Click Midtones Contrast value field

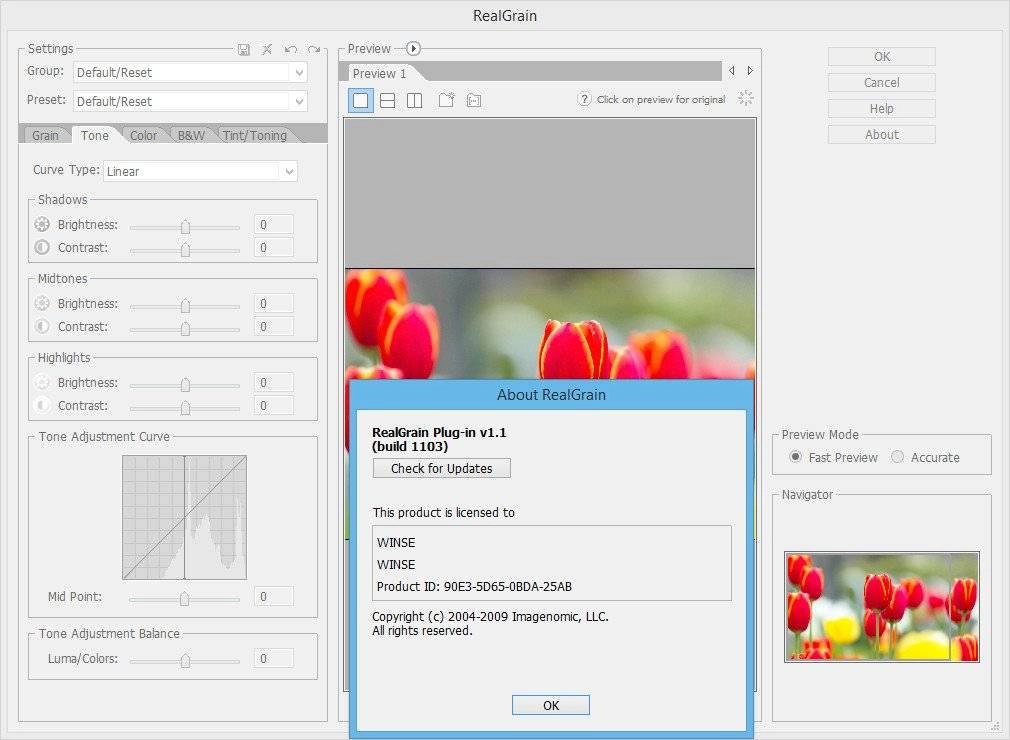[x=274, y=327]
